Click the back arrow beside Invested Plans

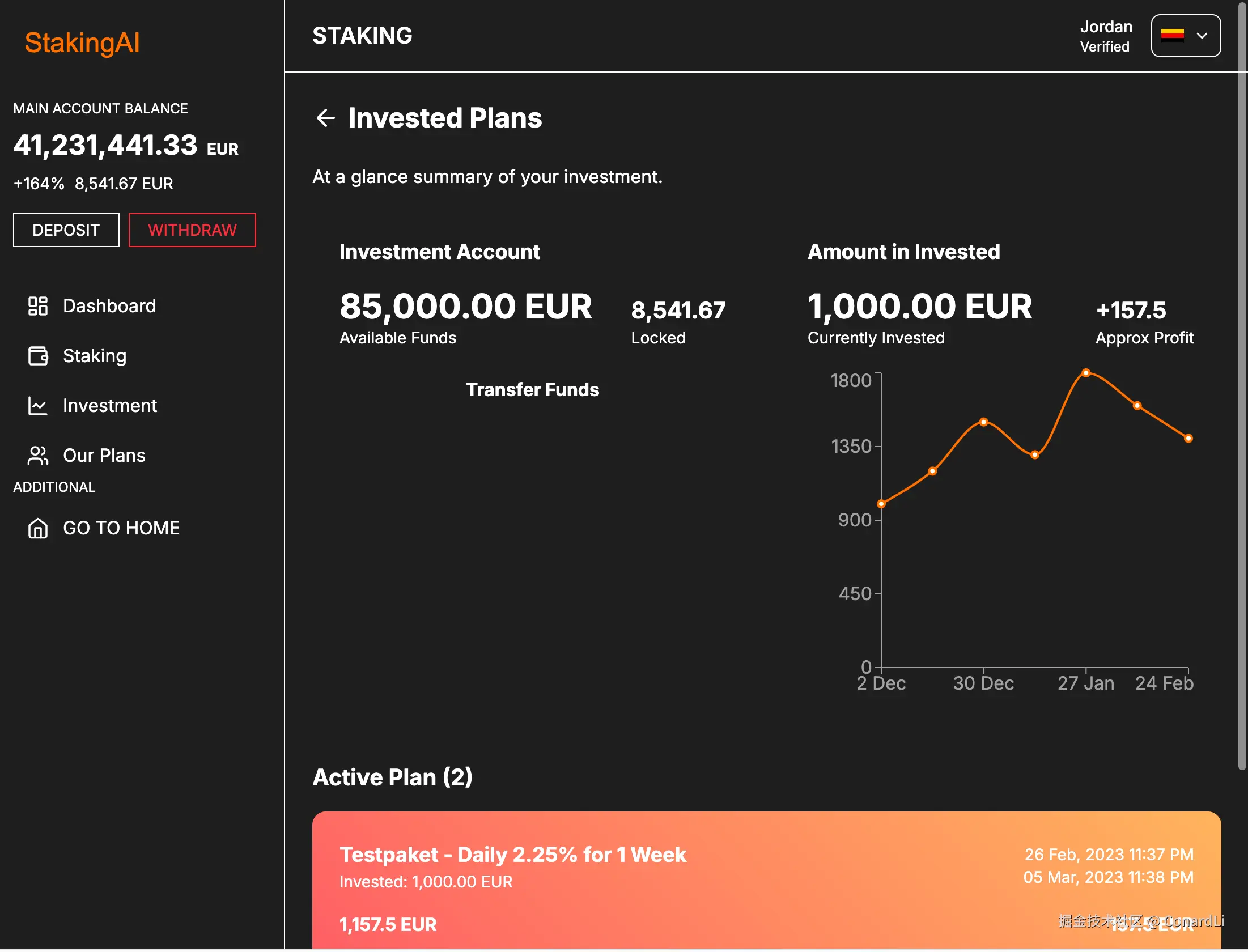[x=325, y=118]
